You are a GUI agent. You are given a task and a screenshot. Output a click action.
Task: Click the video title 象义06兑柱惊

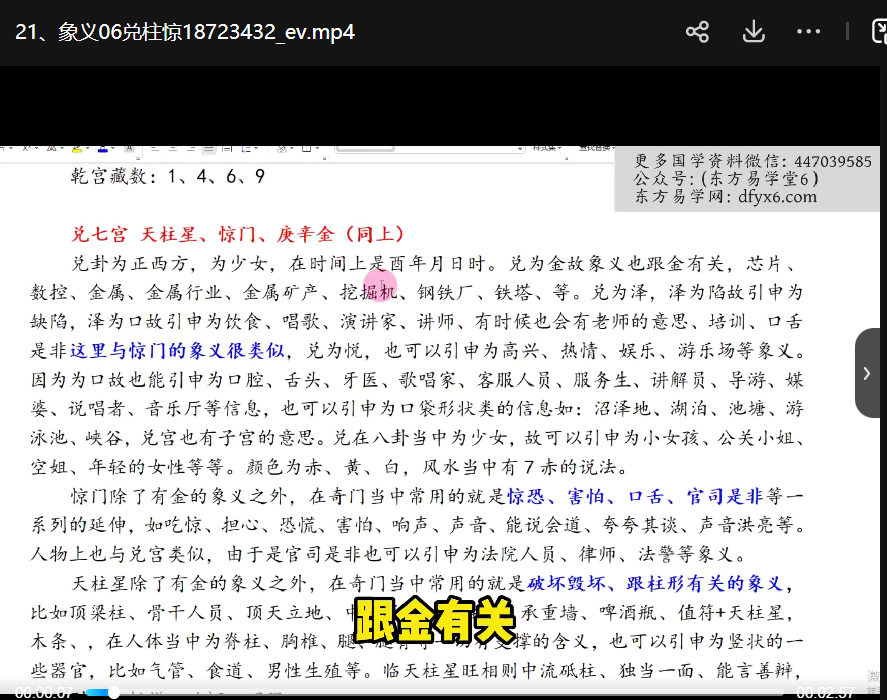[x=185, y=32]
